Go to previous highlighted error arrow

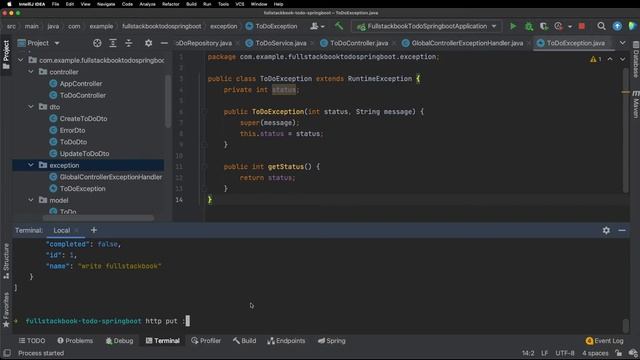pos(610,59)
